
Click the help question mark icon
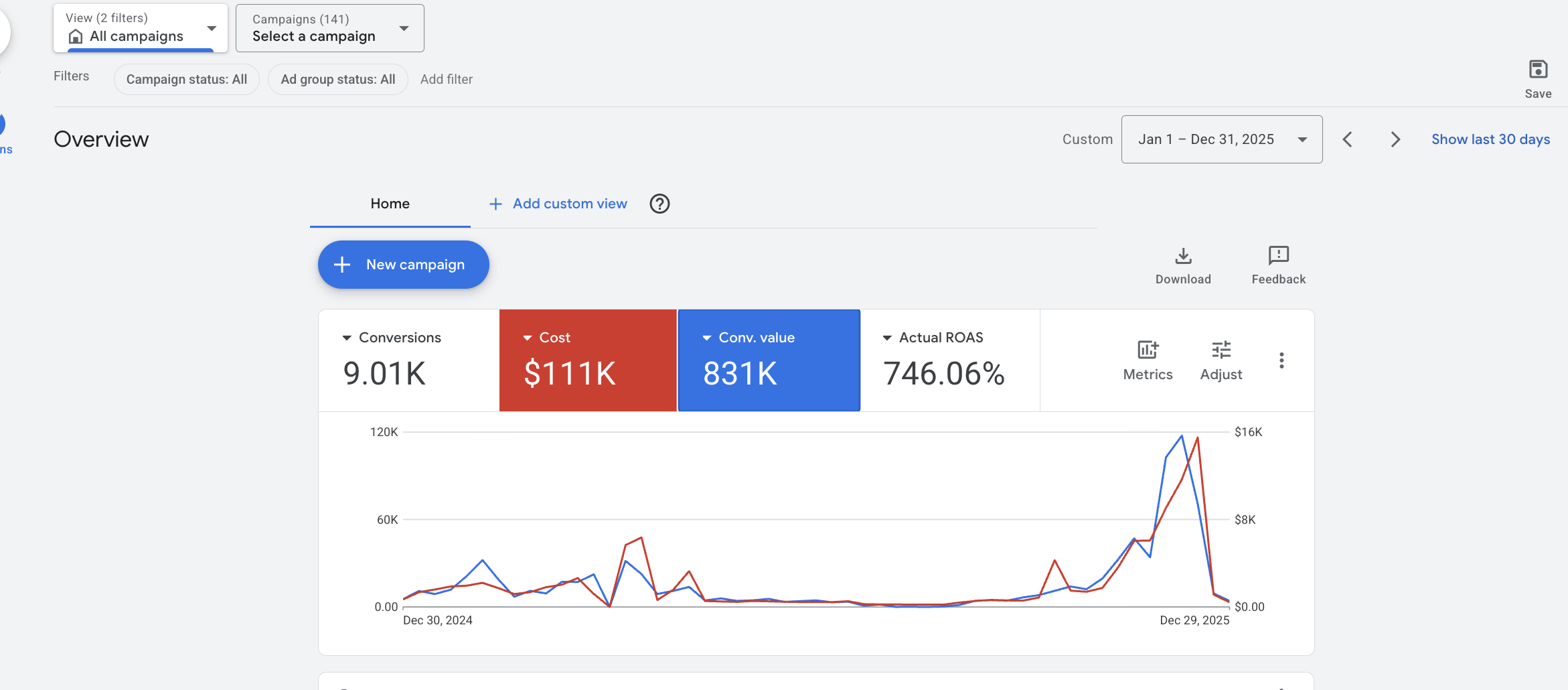point(659,204)
